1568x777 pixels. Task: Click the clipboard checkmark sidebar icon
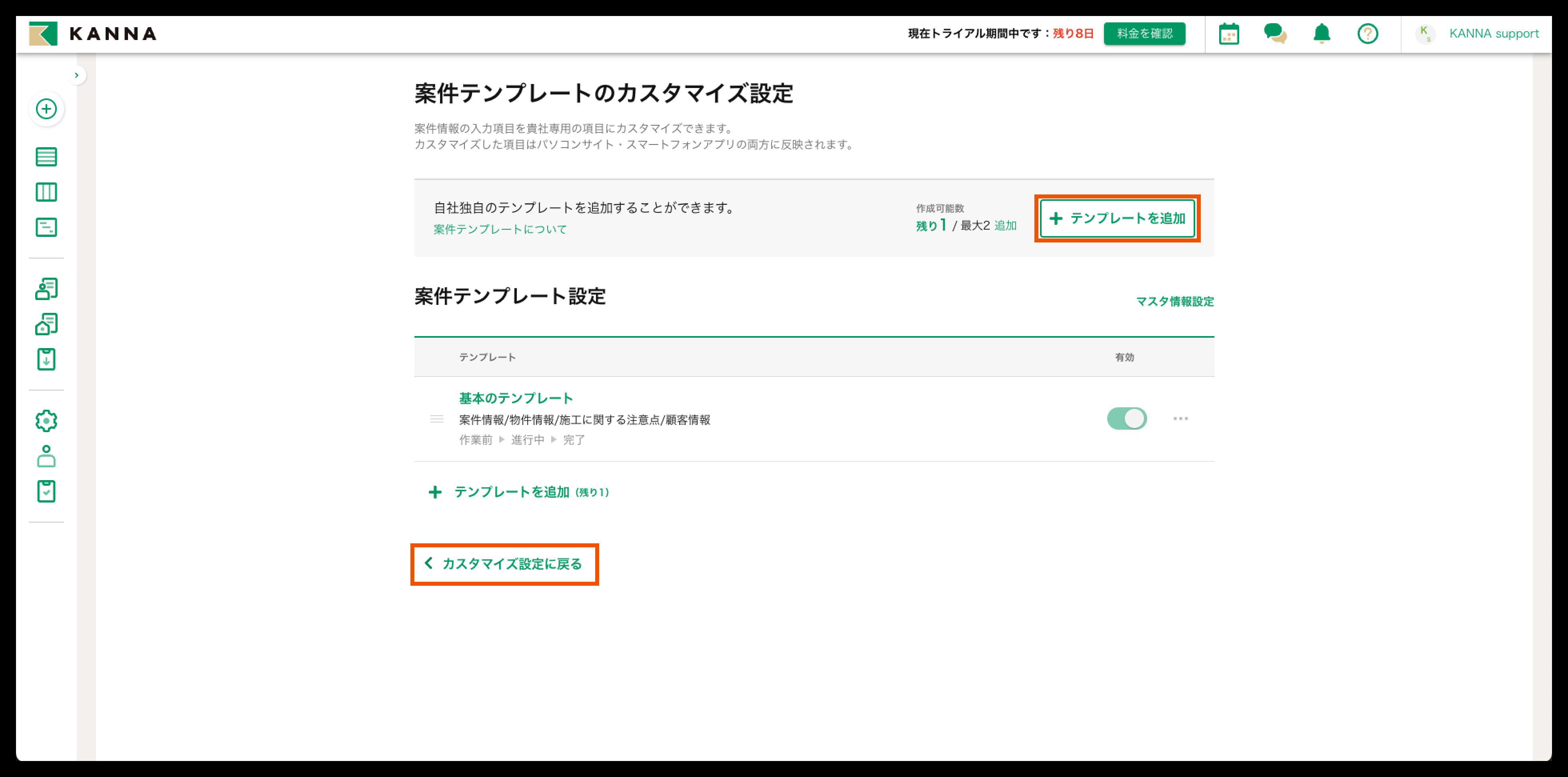[x=46, y=491]
